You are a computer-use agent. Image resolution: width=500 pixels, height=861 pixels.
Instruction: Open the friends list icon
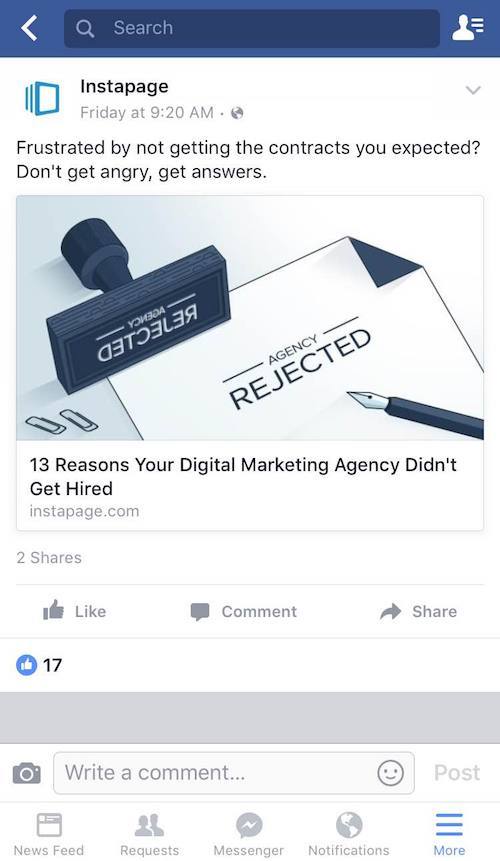468,27
